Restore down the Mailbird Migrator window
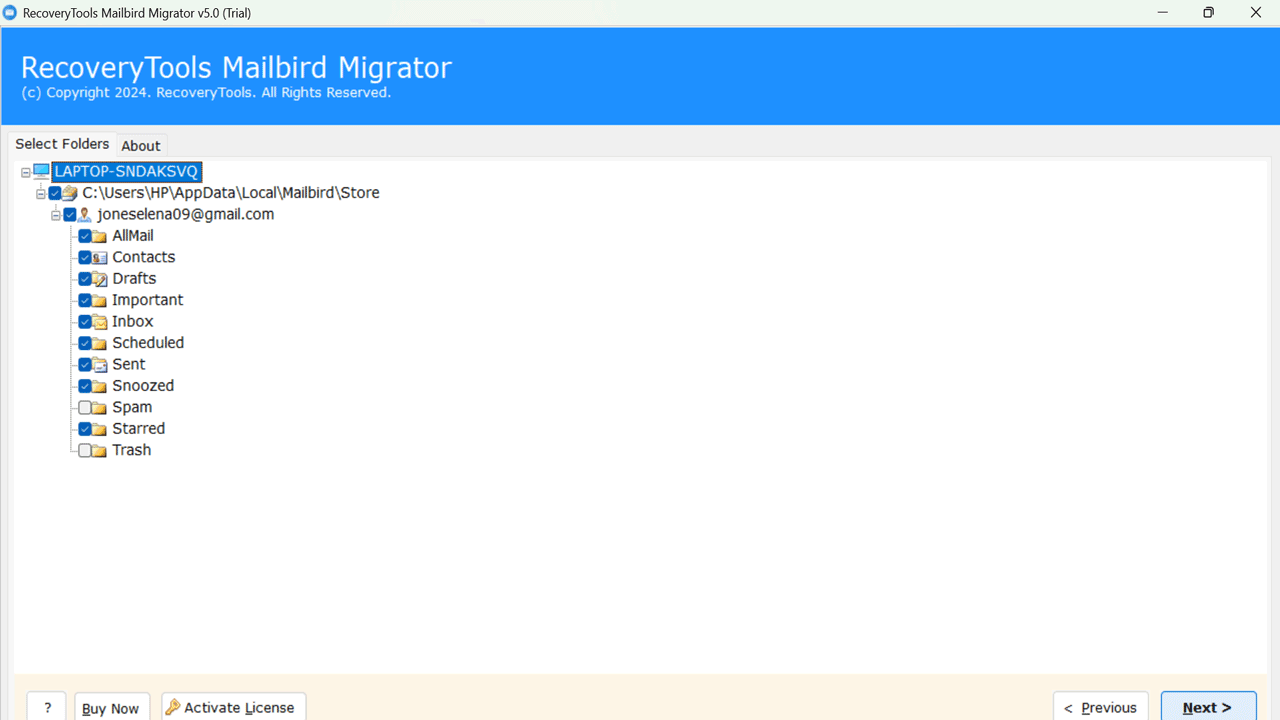 (1209, 13)
